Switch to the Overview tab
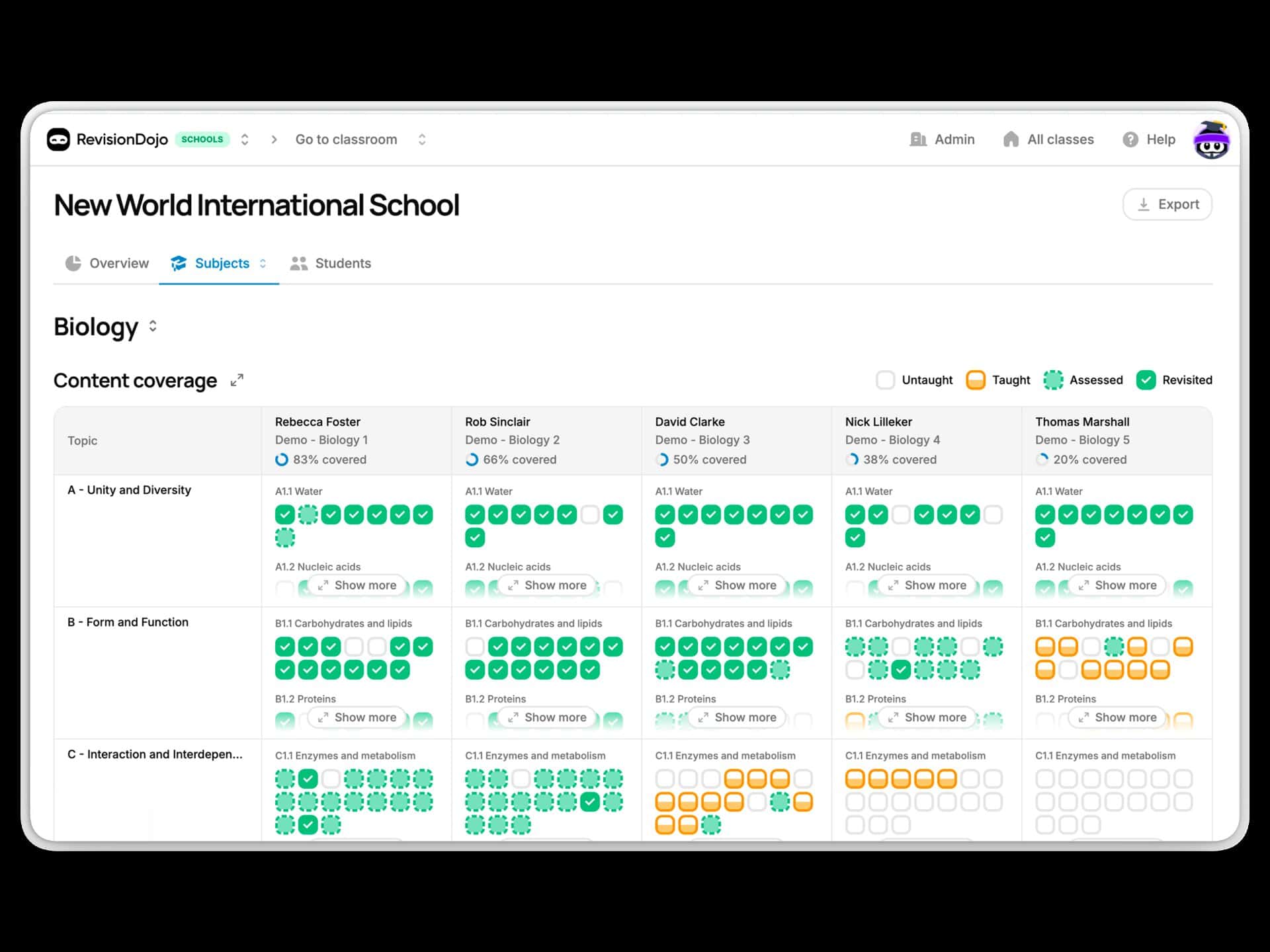The image size is (1270, 952). (119, 263)
